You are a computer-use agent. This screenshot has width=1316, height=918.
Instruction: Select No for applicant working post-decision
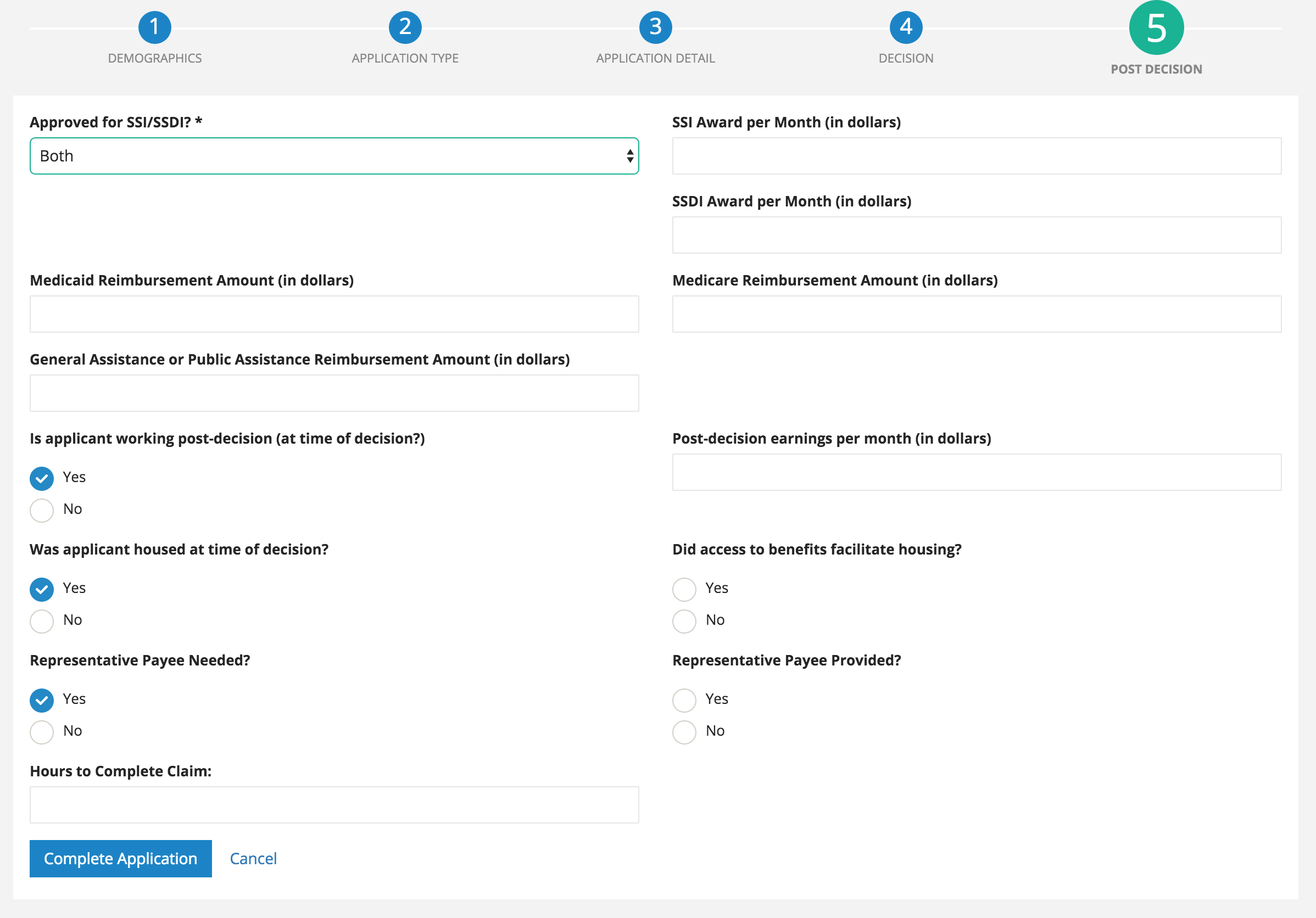(42, 510)
